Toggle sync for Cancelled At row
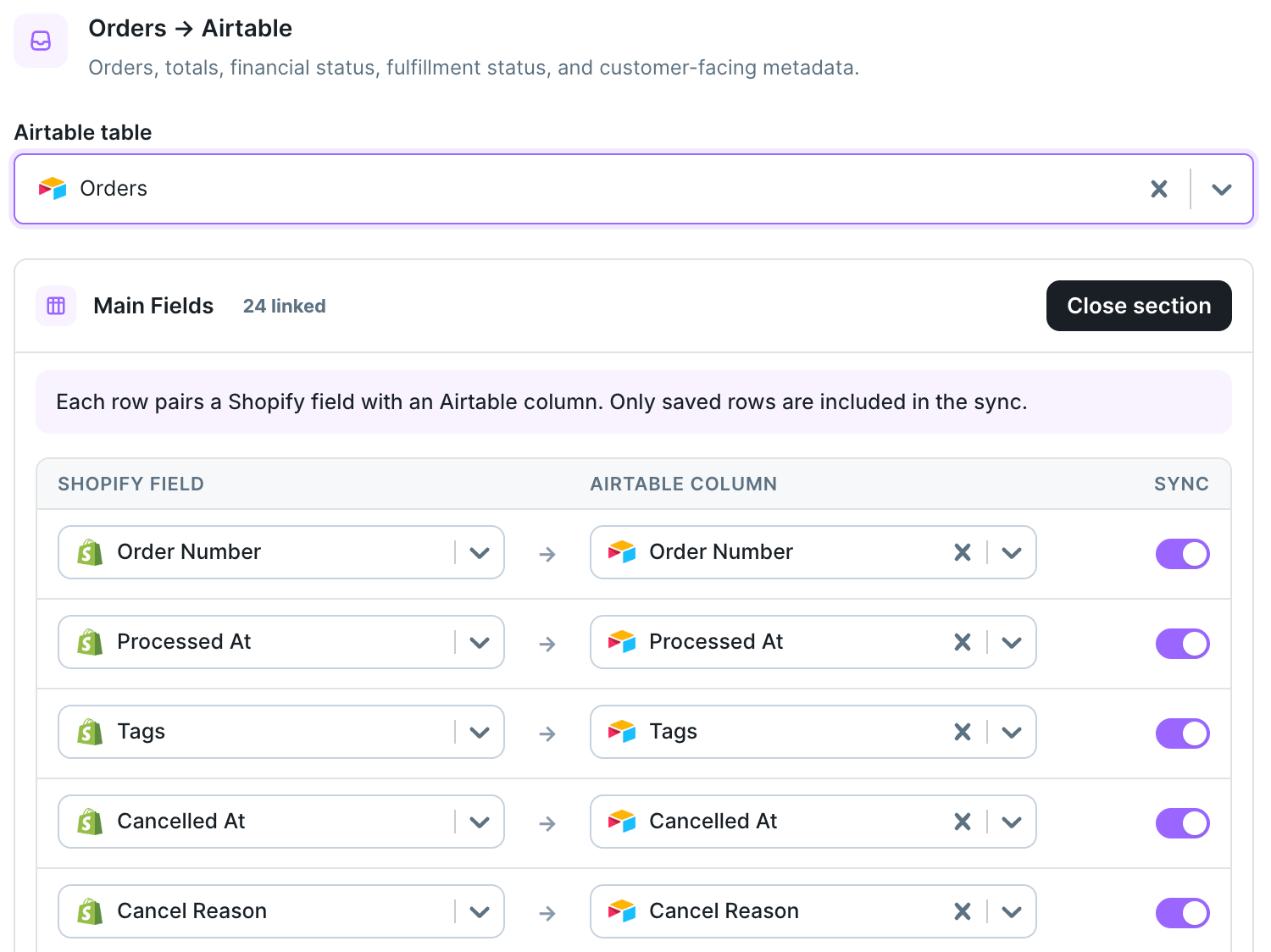The image size is (1271, 952). [x=1182, y=823]
